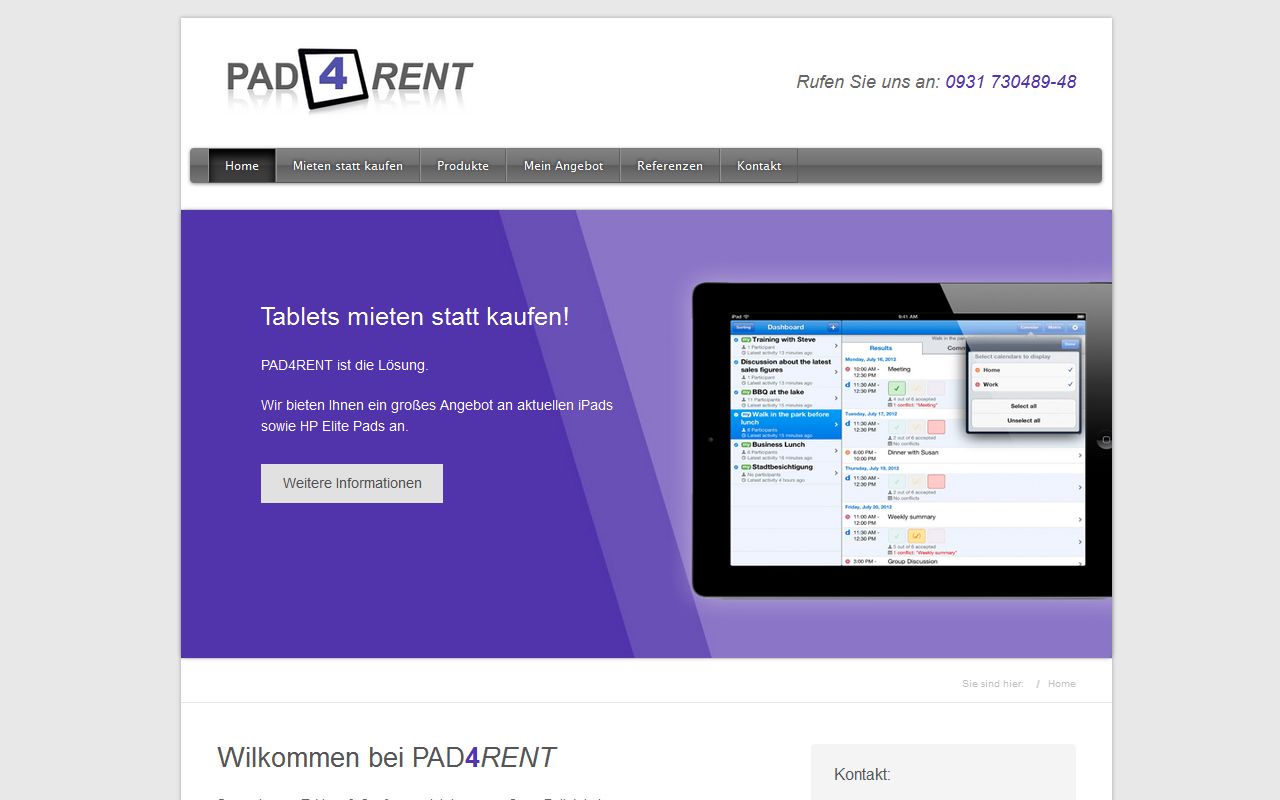
Task: Click the 'Rufen Sie uns an:' text
Action: coord(868,82)
